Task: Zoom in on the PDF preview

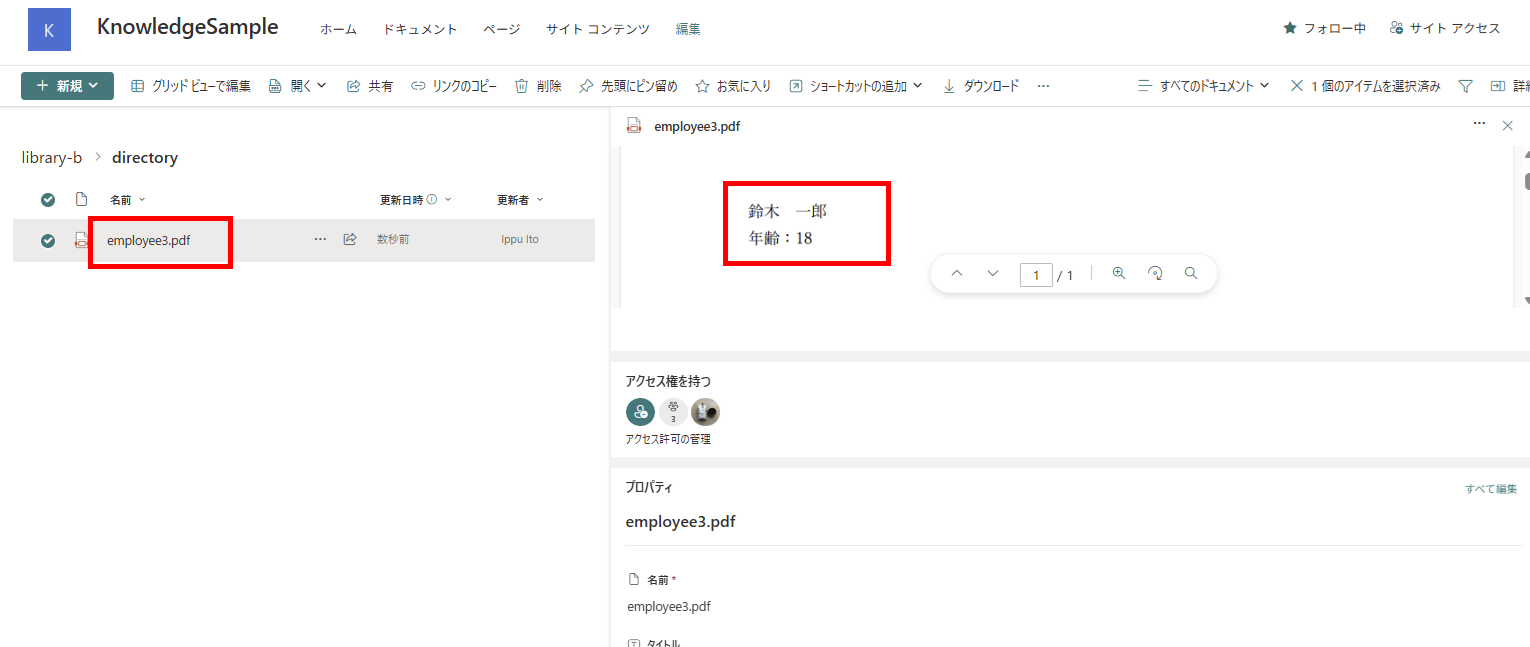Action: (x=1119, y=272)
